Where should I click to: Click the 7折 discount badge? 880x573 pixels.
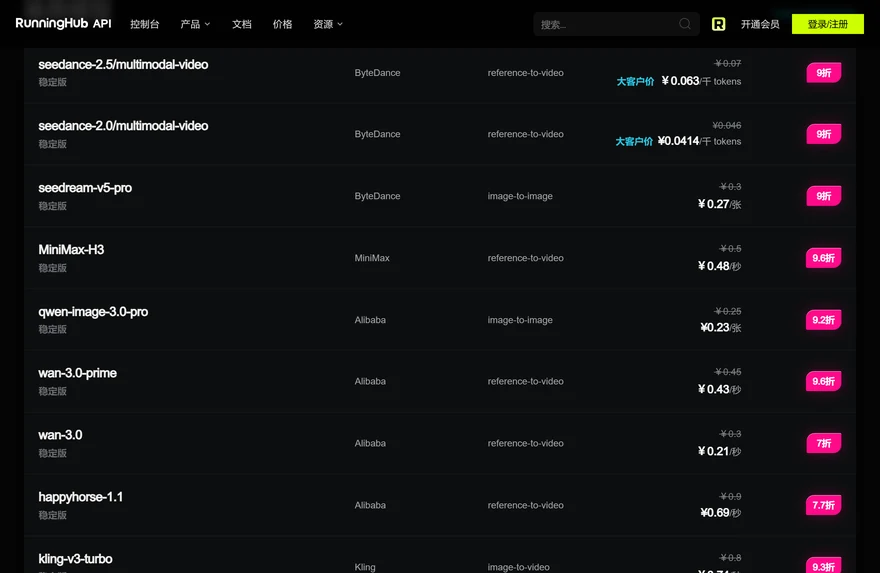coord(823,443)
